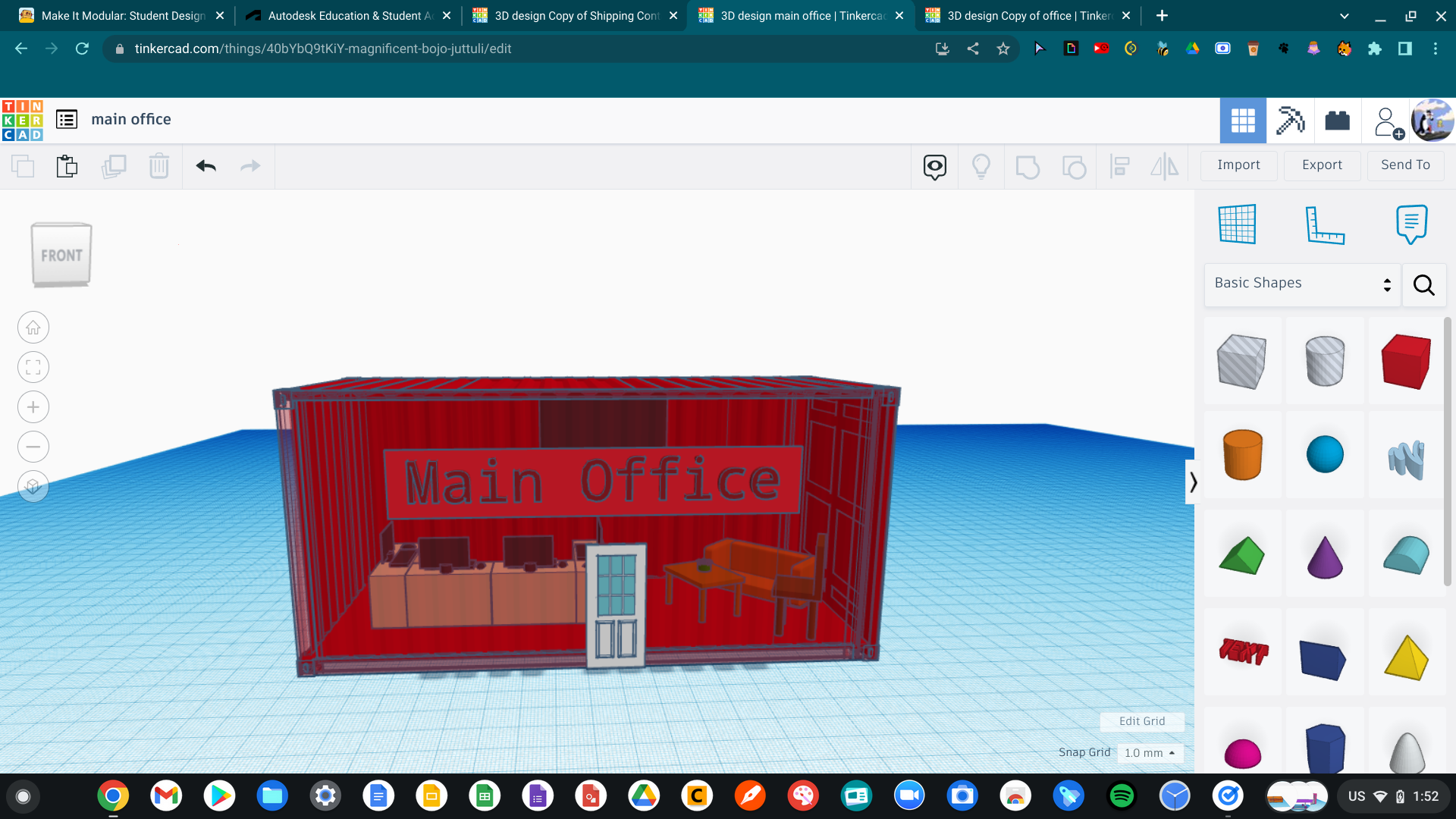Screen dimensions: 1456x819
Task: Toggle the view notes eye icon
Action: (935, 167)
